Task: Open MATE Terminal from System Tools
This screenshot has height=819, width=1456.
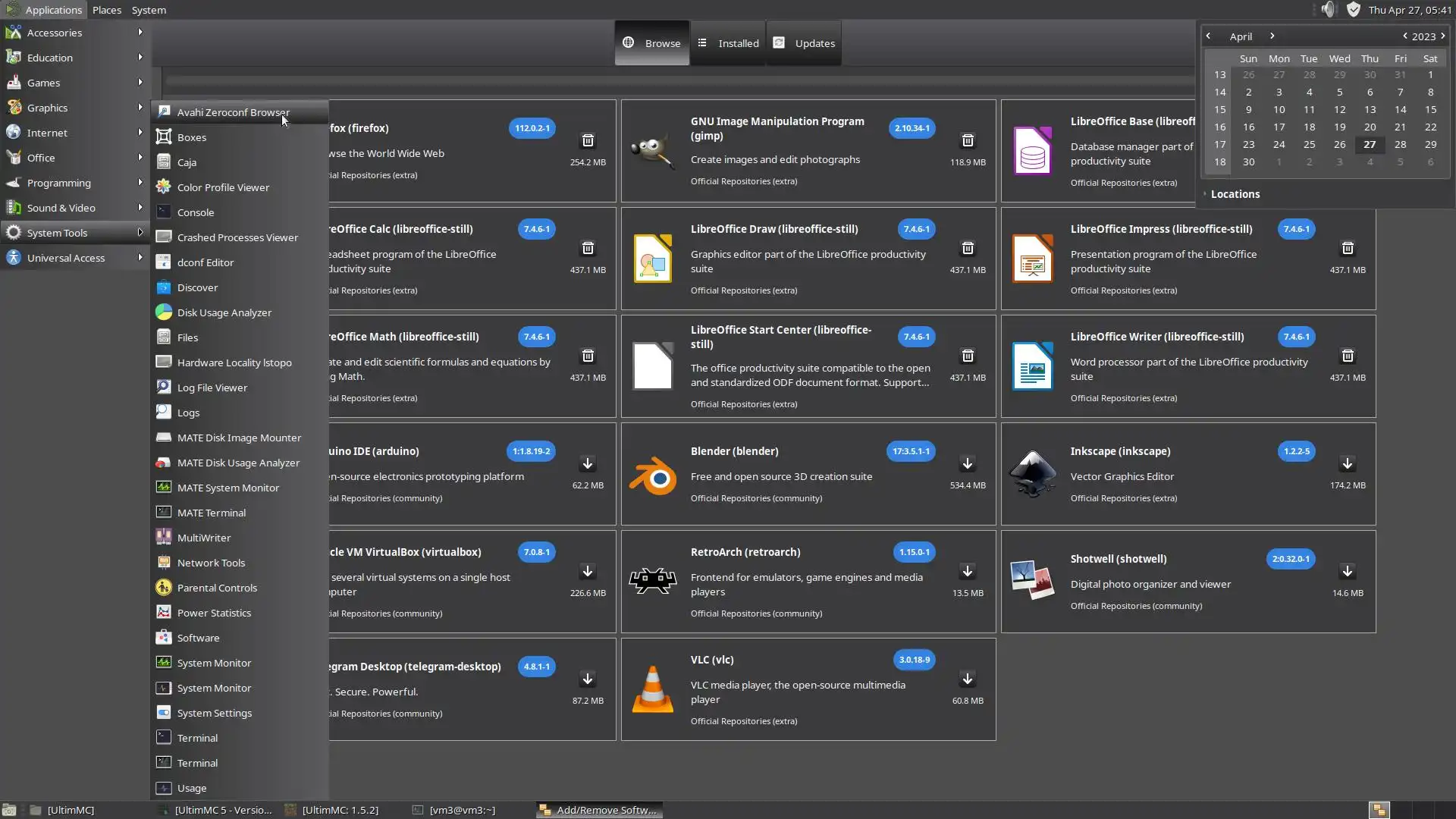Action: click(x=212, y=513)
